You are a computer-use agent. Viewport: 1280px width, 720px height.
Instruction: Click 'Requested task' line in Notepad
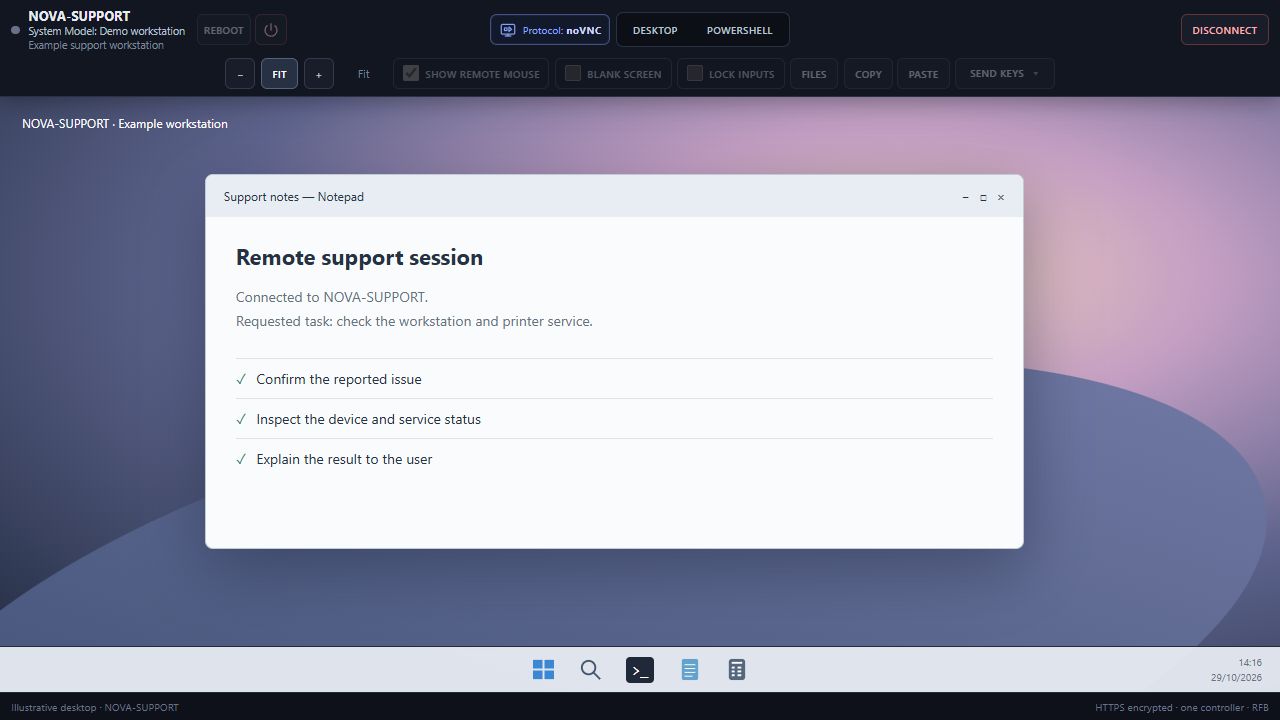click(x=414, y=321)
